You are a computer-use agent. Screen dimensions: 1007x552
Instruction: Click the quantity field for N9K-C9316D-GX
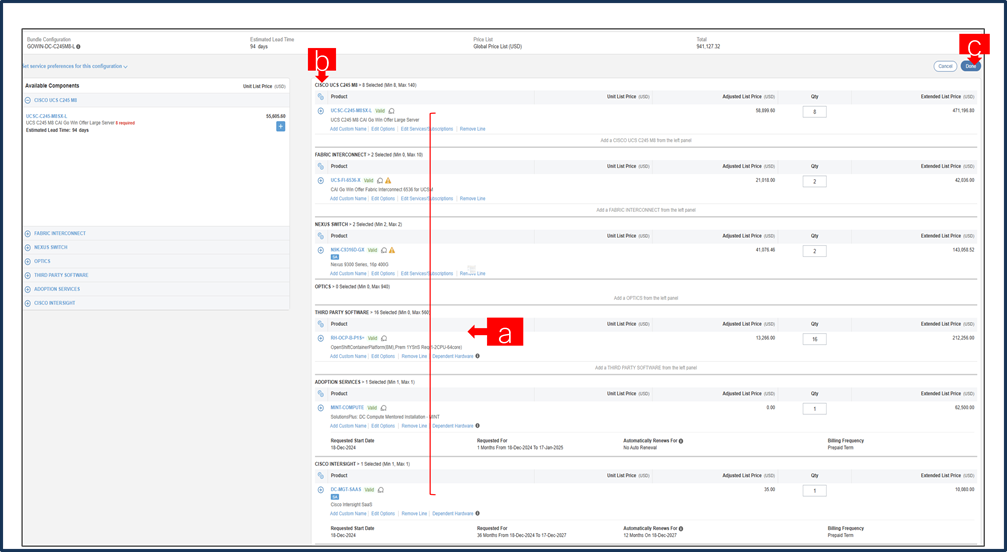(x=814, y=251)
